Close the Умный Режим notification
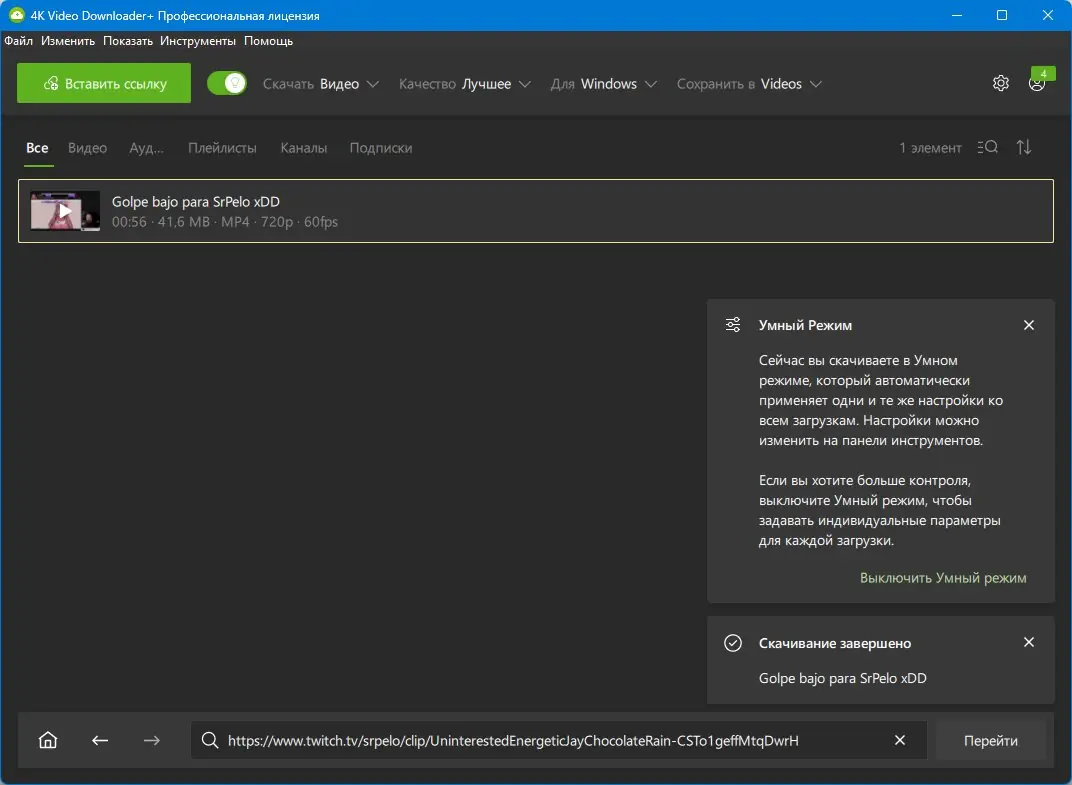1072x785 pixels. (x=1029, y=325)
